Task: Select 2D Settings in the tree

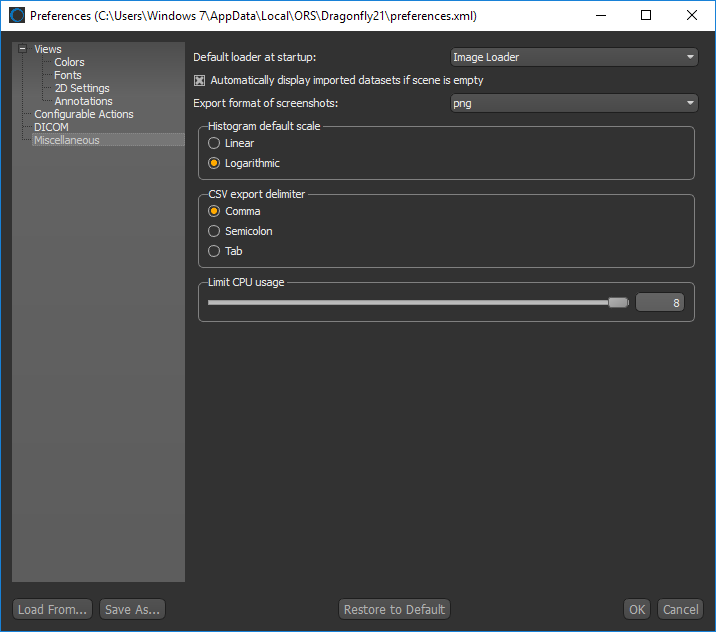Action: (81, 88)
